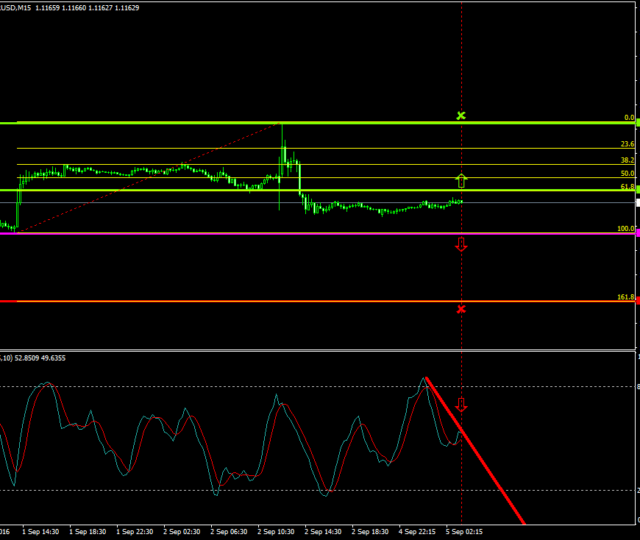Click red down arrow in oscillator panel
Image resolution: width=640 pixels, height=540 pixels.
(461, 405)
